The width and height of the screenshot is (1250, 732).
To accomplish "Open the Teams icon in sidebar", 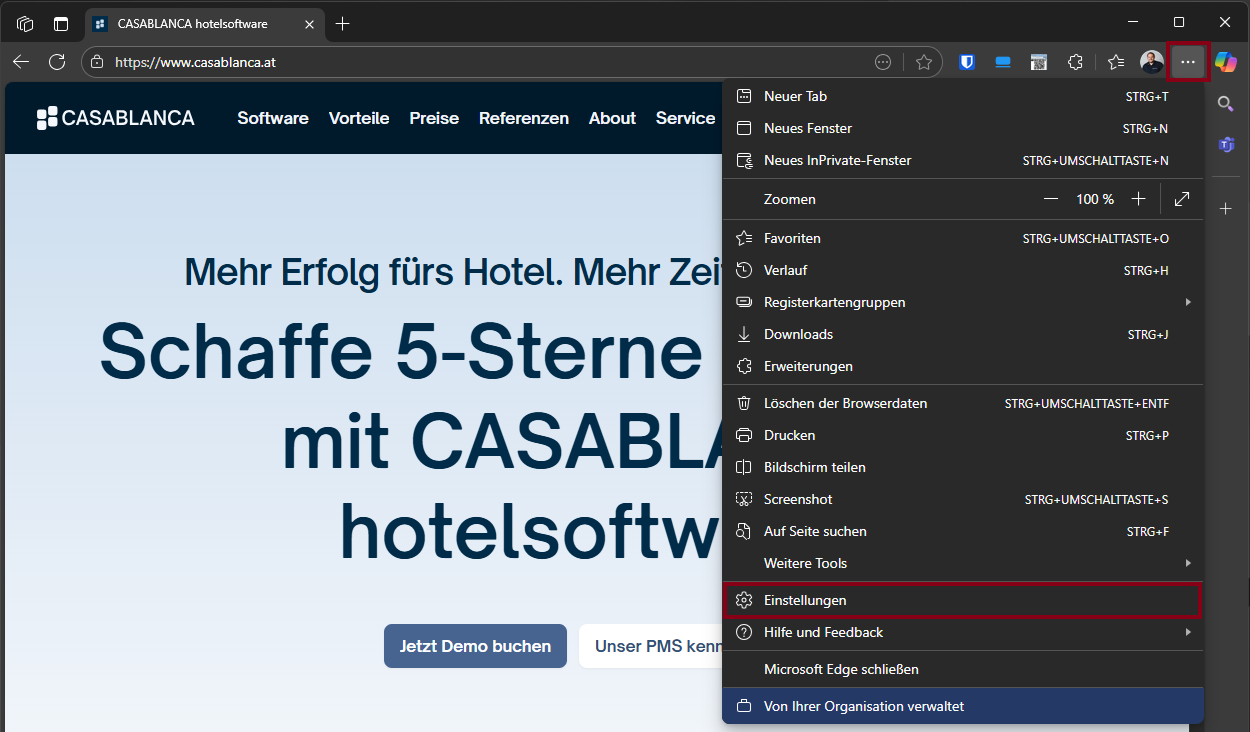I will click(1226, 145).
